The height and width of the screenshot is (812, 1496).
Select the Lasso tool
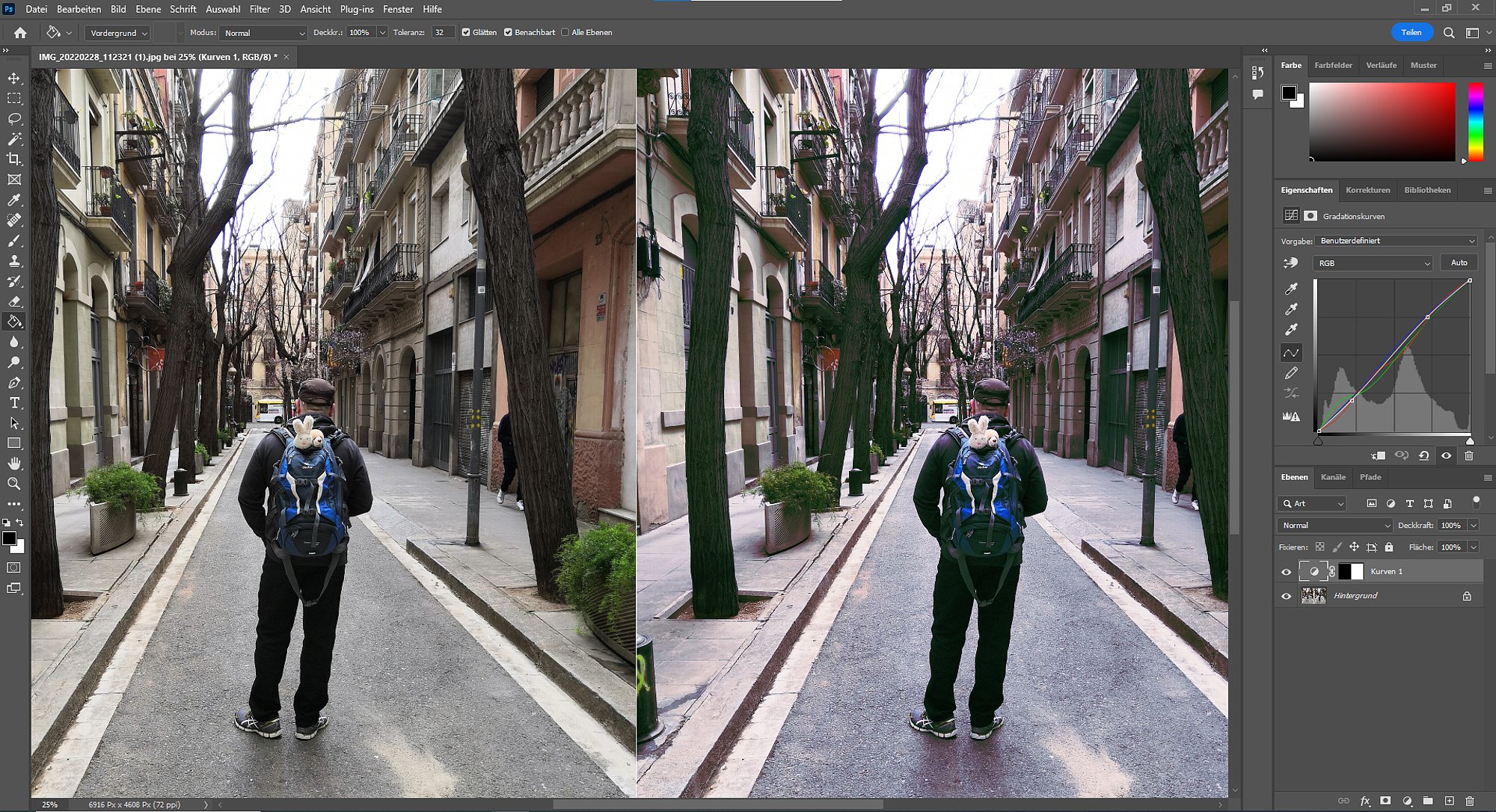(14, 119)
